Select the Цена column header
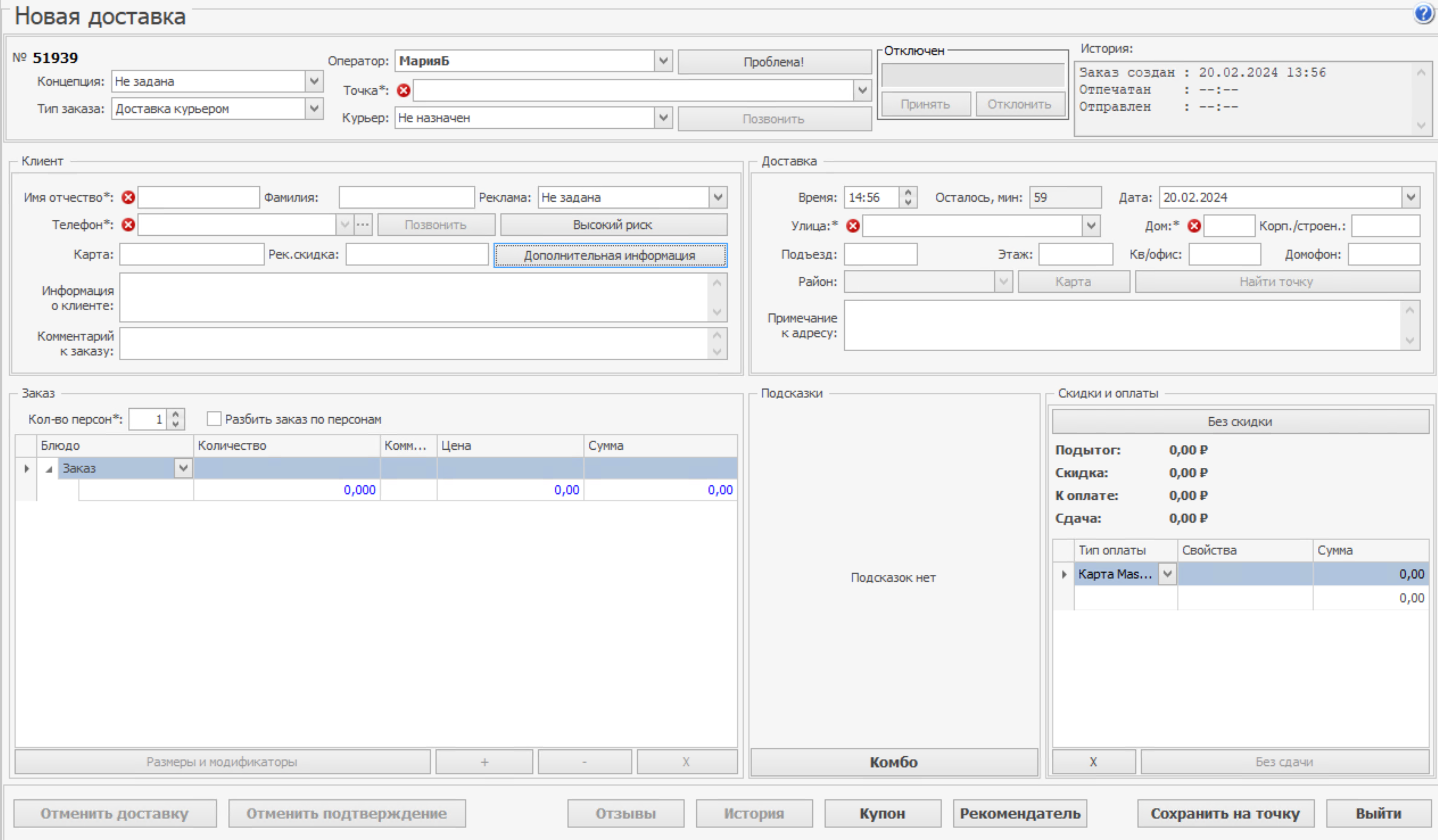 [x=510, y=445]
